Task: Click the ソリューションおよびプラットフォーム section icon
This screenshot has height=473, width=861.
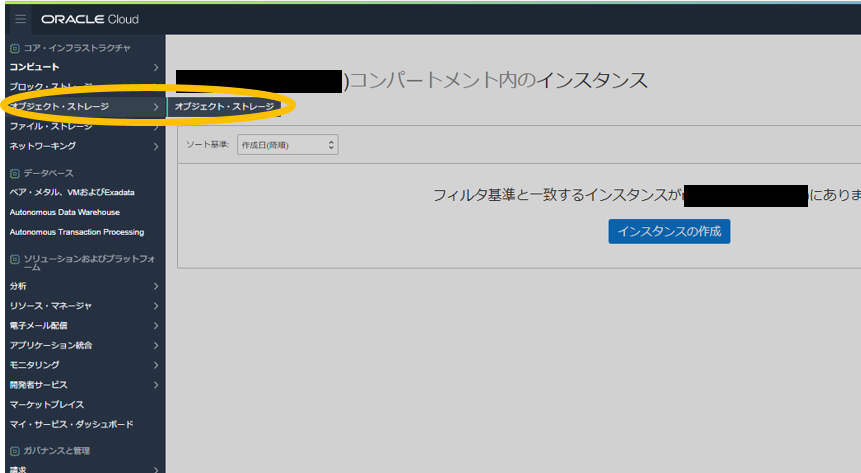Action: click(x=15, y=259)
